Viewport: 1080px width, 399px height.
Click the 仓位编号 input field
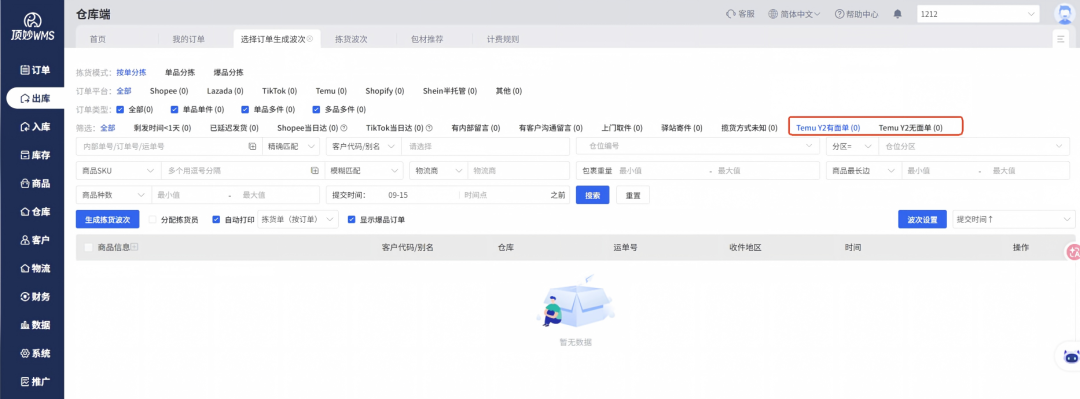click(x=697, y=147)
